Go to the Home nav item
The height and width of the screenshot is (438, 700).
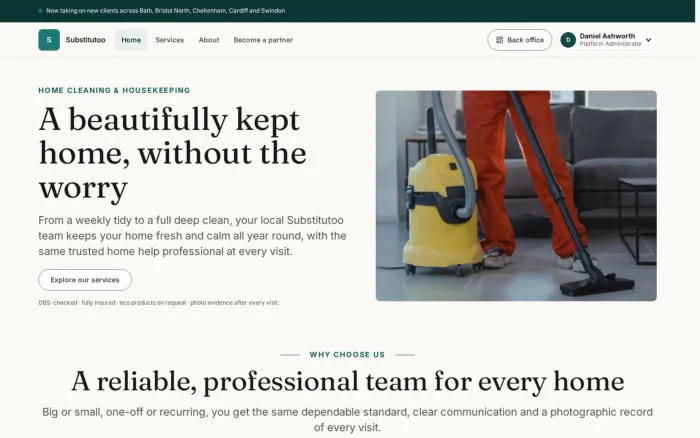tap(131, 40)
